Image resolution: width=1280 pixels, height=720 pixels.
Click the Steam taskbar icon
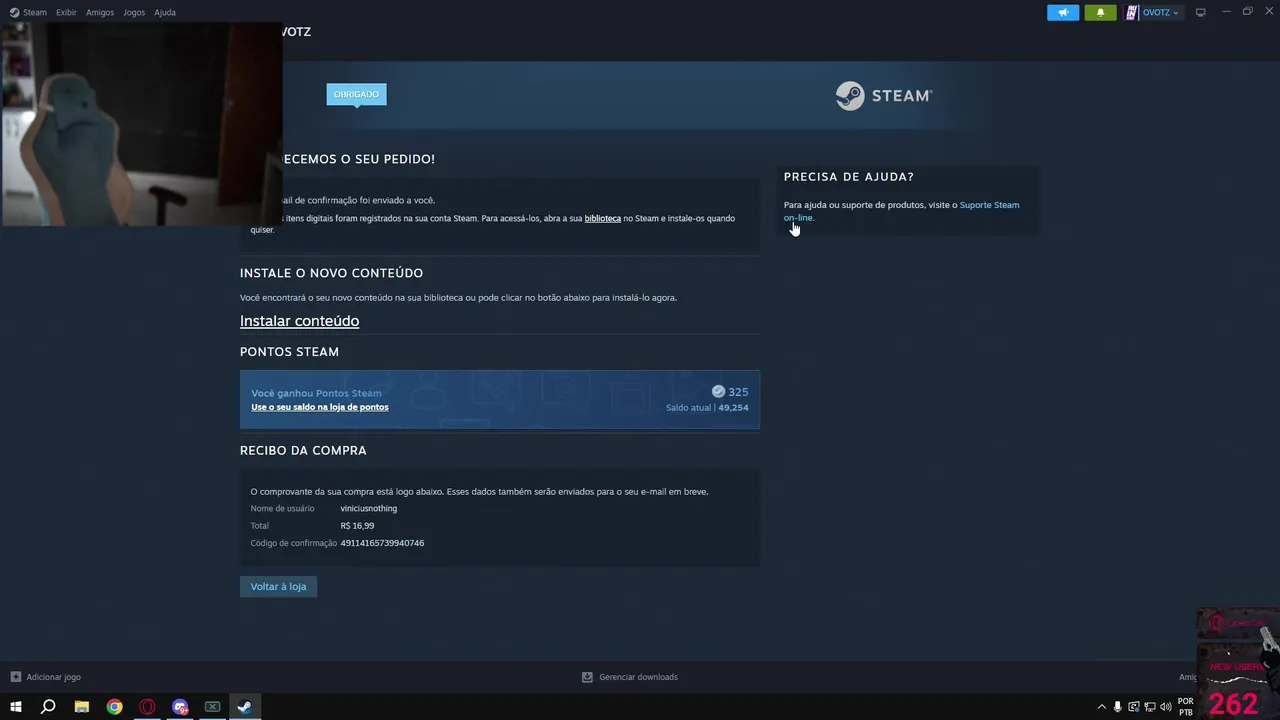pyautogui.click(x=244, y=707)
